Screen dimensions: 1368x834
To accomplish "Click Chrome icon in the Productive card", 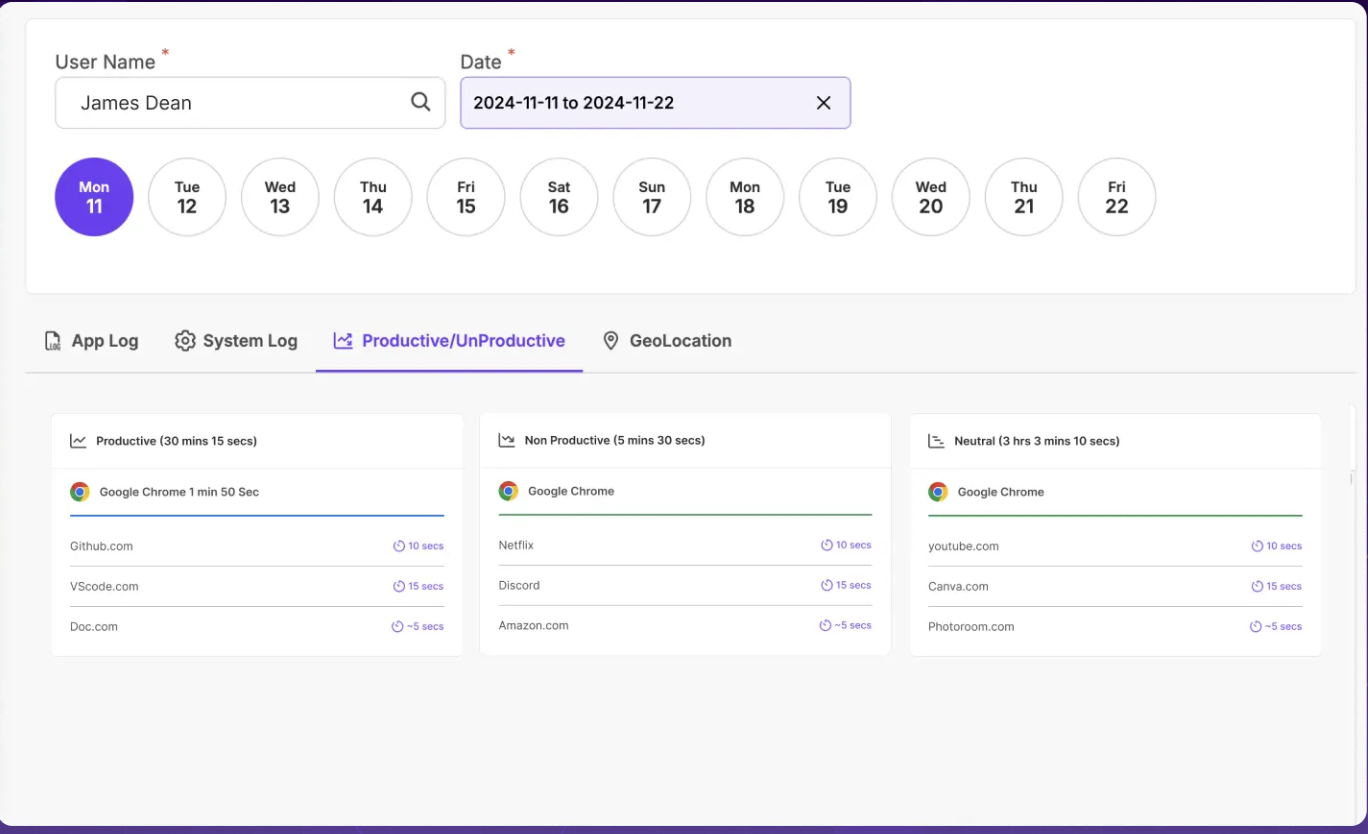I will coord(80,492).
